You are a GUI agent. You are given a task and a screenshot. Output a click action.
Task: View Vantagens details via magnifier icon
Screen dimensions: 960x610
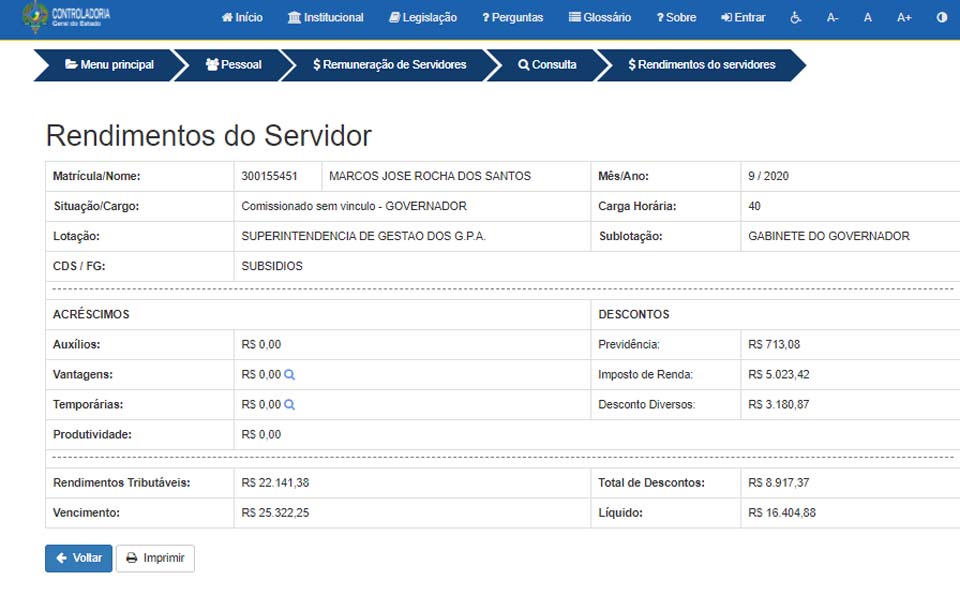coord(290,375)
